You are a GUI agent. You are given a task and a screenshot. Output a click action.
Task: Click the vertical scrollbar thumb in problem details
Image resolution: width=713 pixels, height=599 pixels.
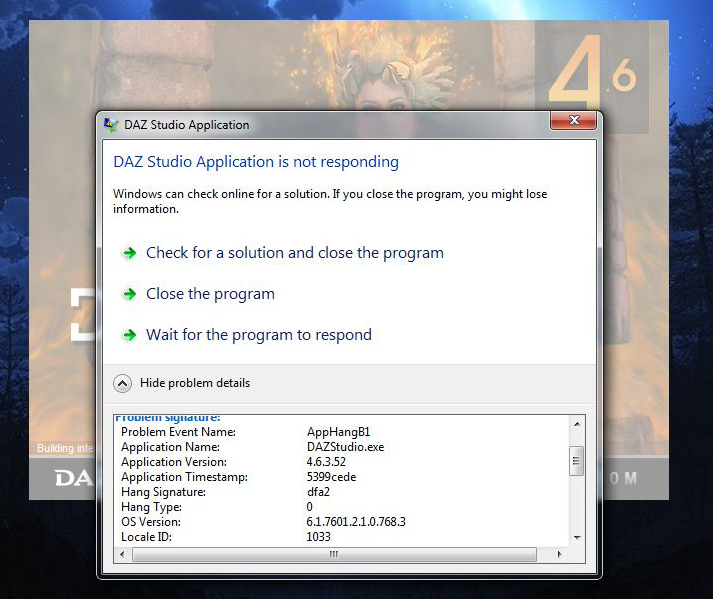577,461
